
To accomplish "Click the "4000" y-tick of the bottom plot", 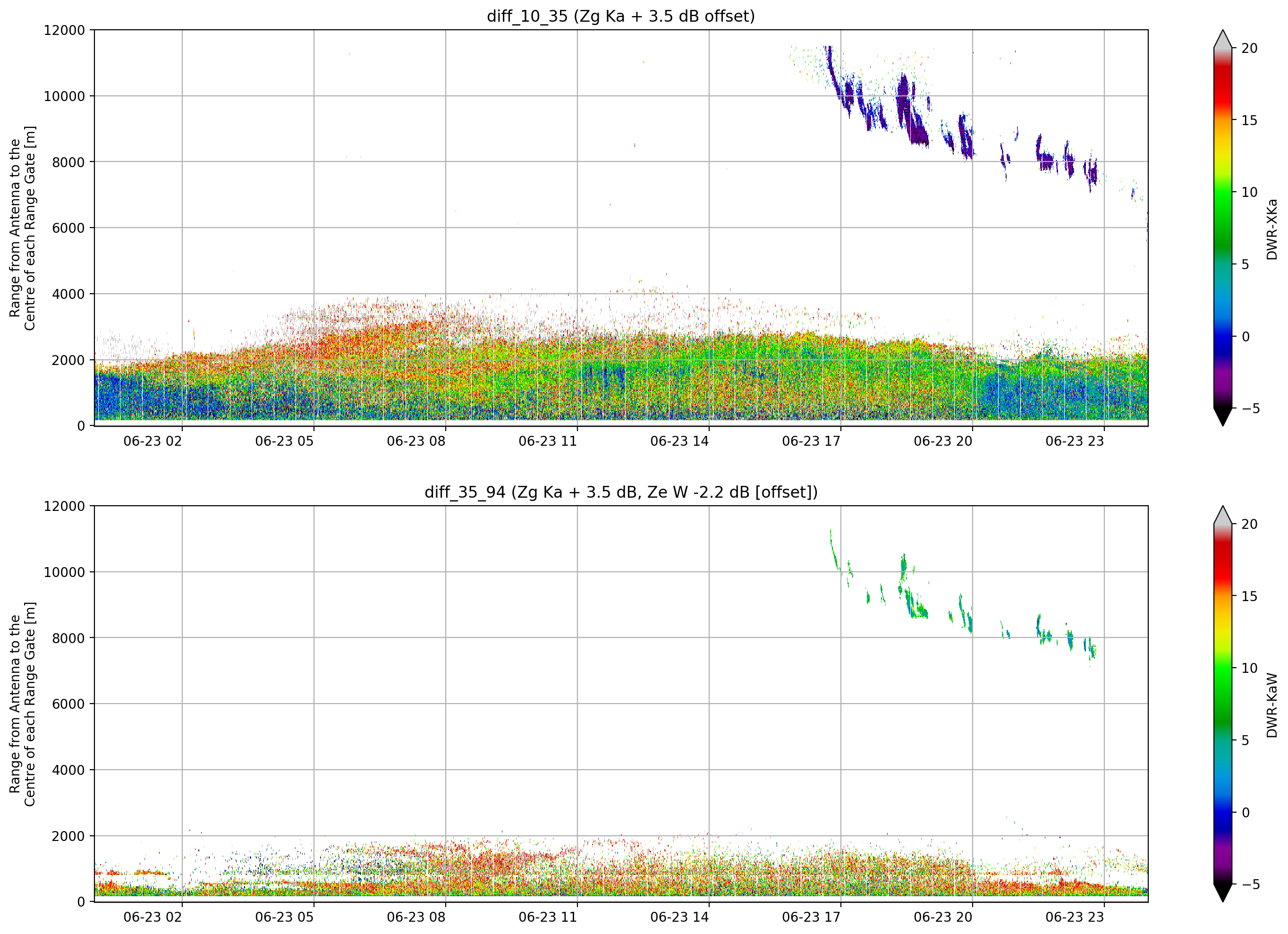I will tap(68, 770).
